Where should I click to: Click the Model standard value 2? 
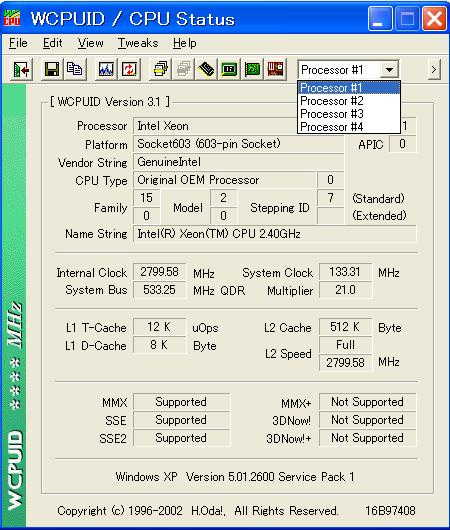[223, 198]
